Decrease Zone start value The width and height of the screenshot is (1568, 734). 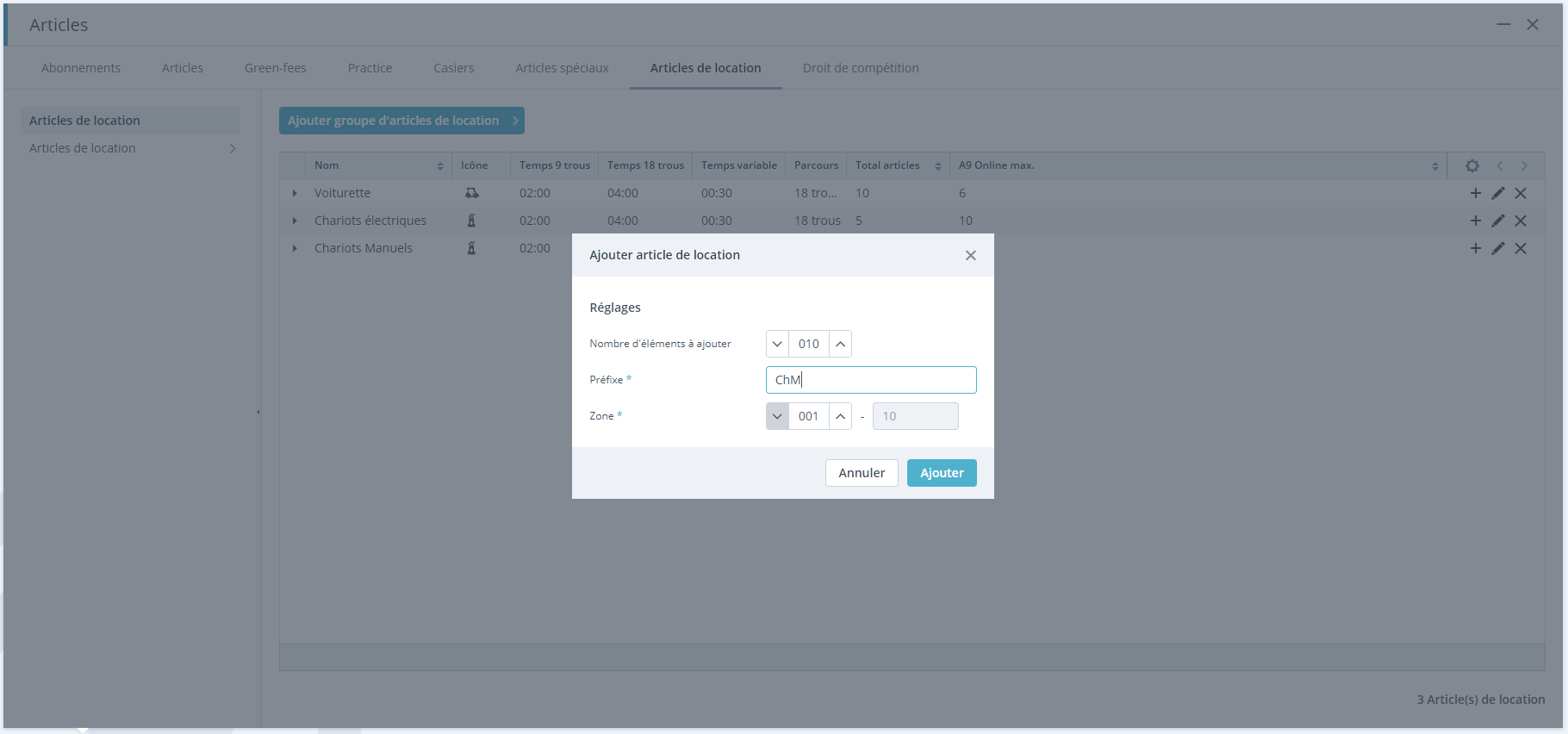tap(777, 416)
